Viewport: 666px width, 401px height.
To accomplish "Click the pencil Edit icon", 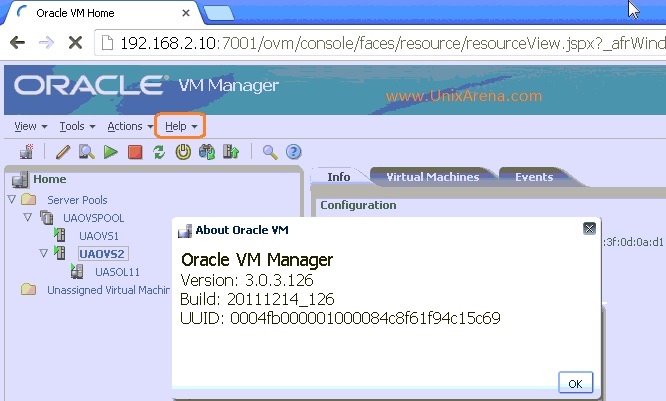I will (x=63, y=152).
